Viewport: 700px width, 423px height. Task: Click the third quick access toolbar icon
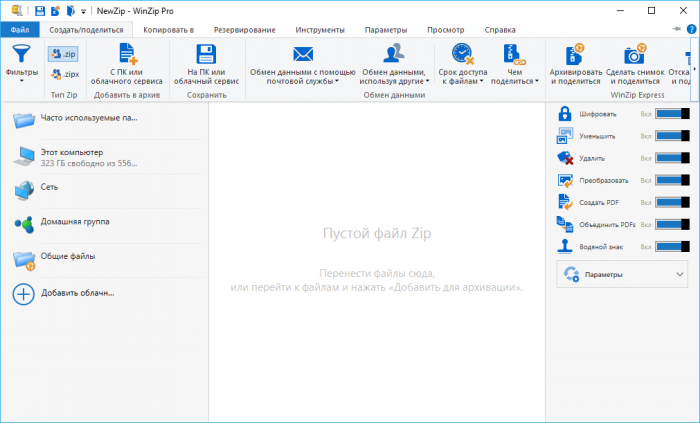point(71,11)
